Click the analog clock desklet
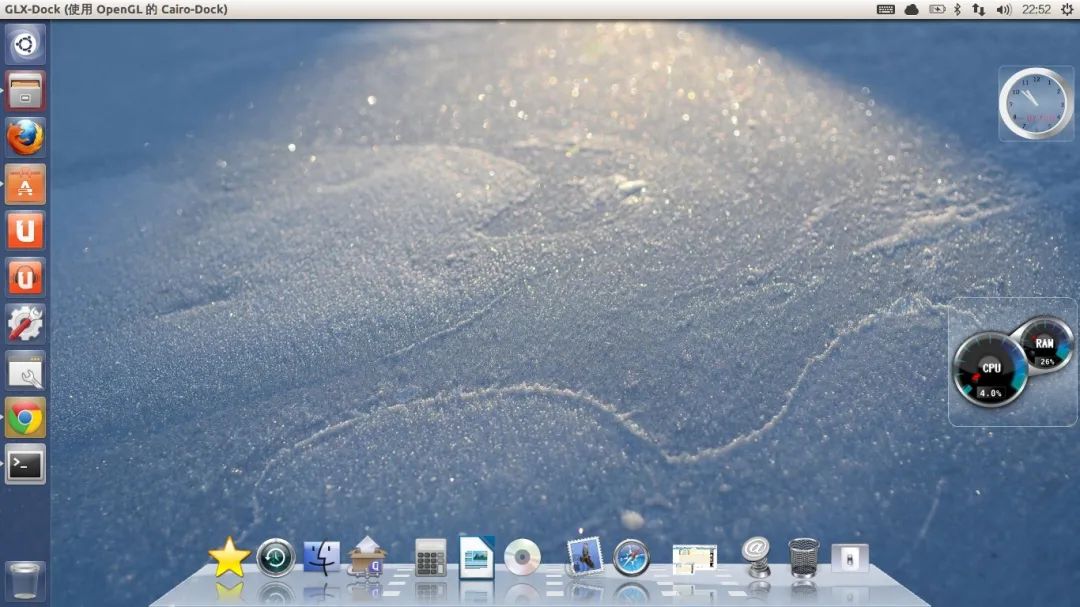Image resolution: width=1080 pixels, height=607 pixels. (x=1035, y=103)
